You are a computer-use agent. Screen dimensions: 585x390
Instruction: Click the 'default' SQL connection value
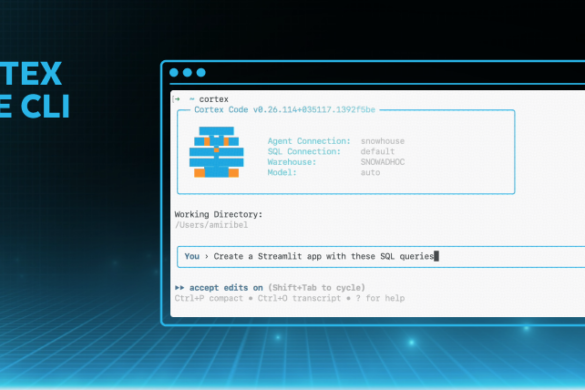point(377,152)
